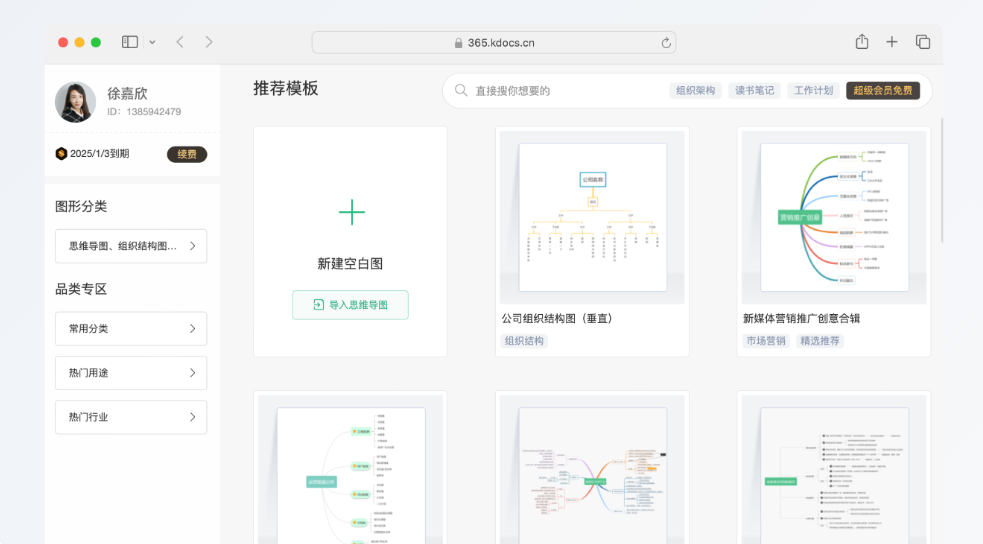This screenshot has width=983, height=544.
Task: Click the 2025/1/3到期 expiry text
Action: [x=100, y=154]
